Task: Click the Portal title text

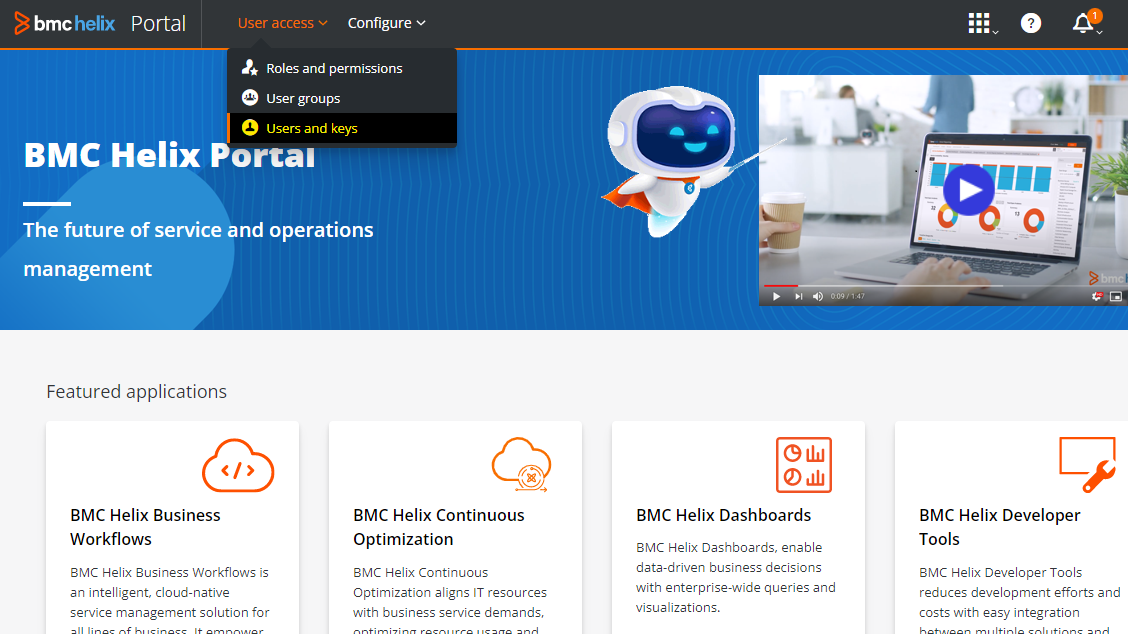Action: click(158, 23)
